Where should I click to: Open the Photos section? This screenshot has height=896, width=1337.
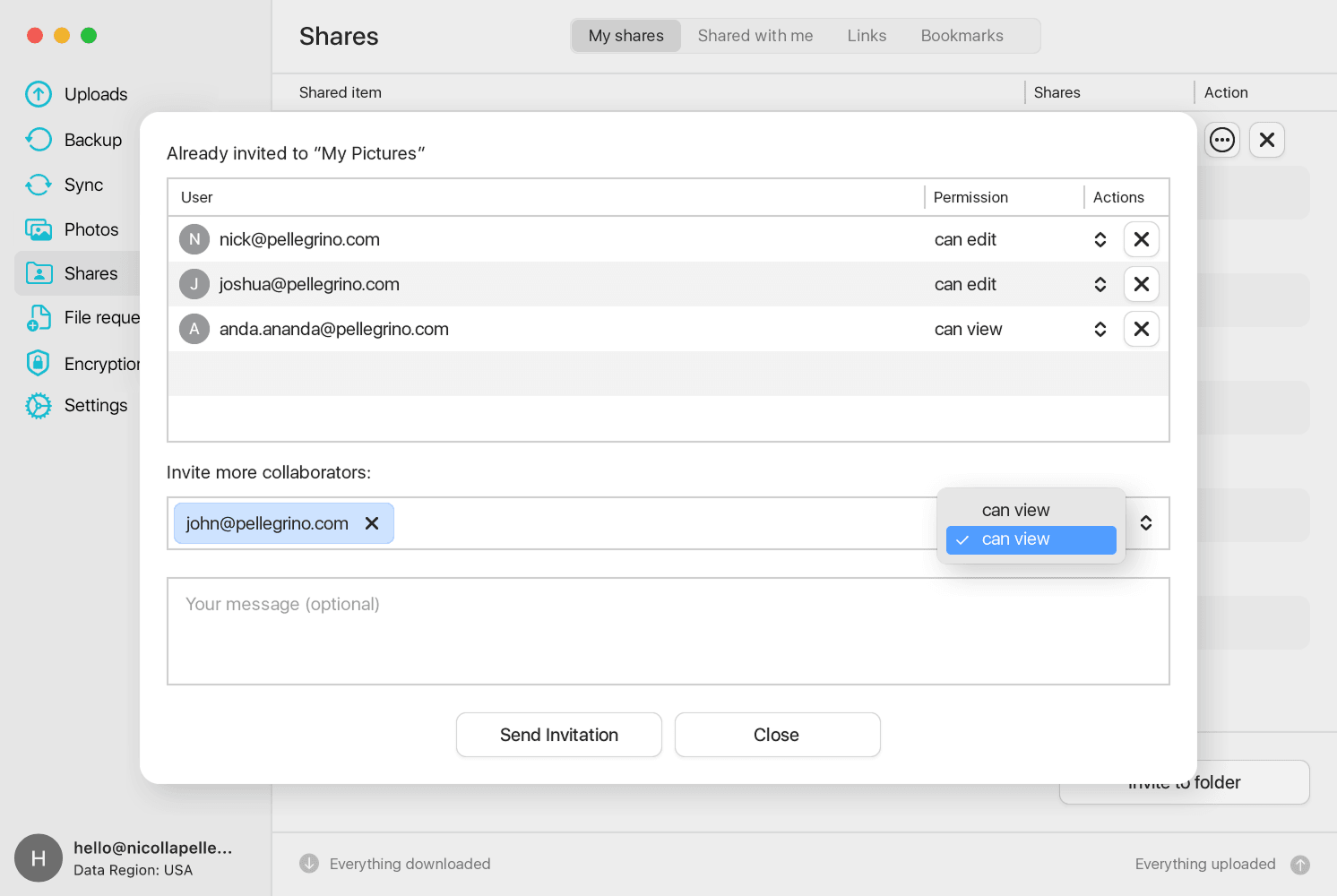(91, 229)
